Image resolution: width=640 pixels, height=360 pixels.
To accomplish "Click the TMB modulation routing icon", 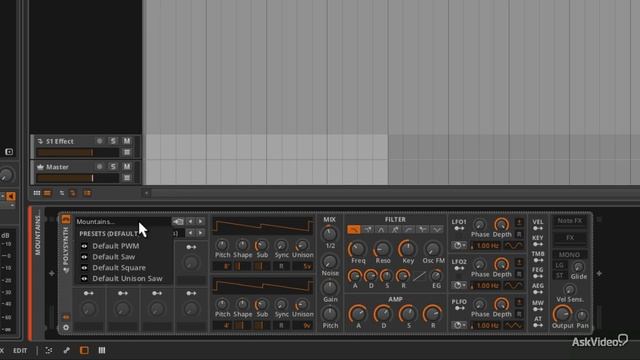I will [538, 260].
